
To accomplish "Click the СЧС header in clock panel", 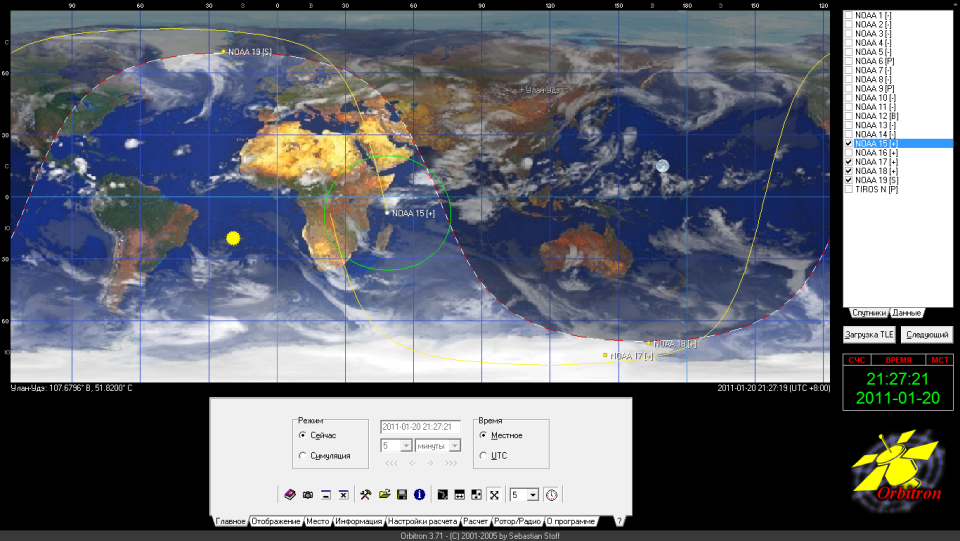I will 857,360.
